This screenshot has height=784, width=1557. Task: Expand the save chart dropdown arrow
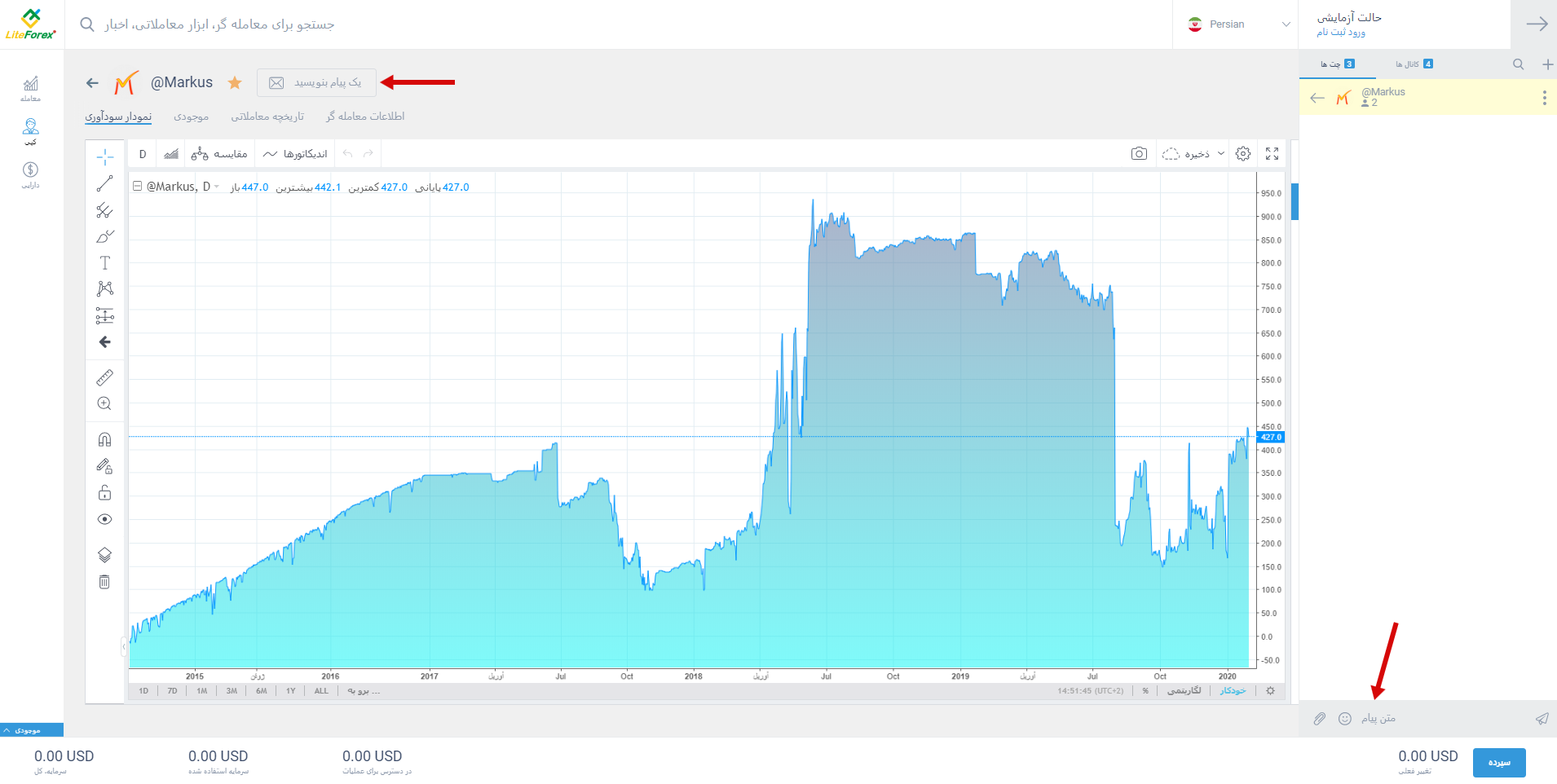pos(1221,153)
